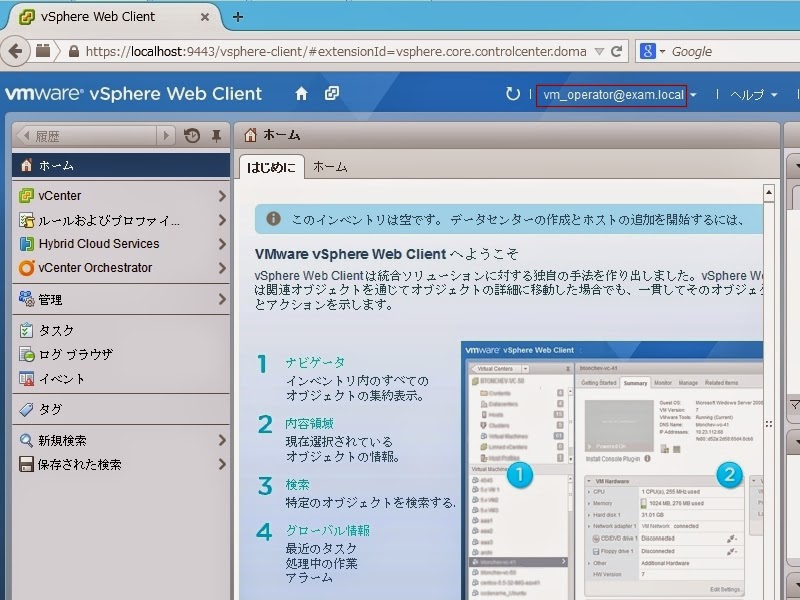Click the VMware vSphere Web Client logo
This screenshot has width=800, height=600.
[x=134, y=94]
